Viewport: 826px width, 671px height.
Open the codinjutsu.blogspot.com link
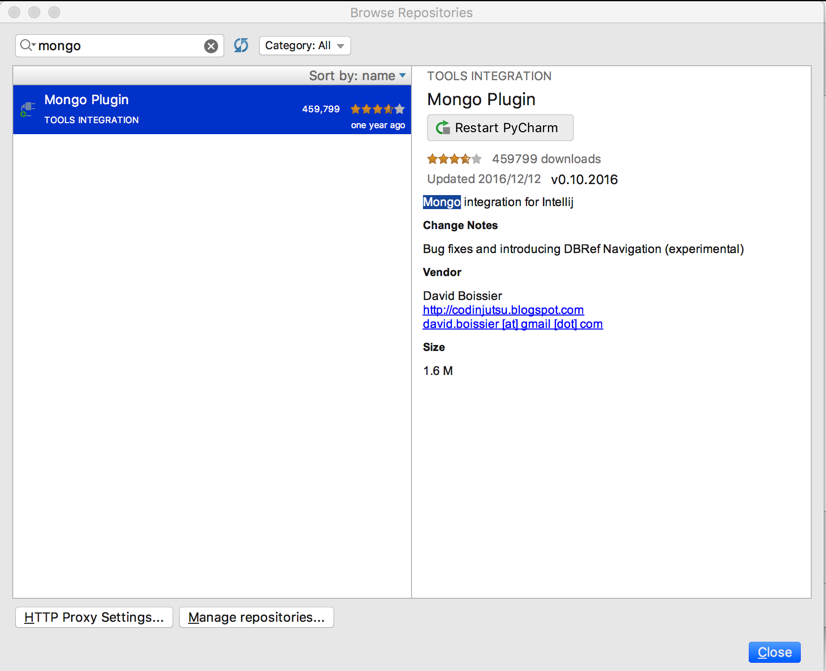coord(503,310)
